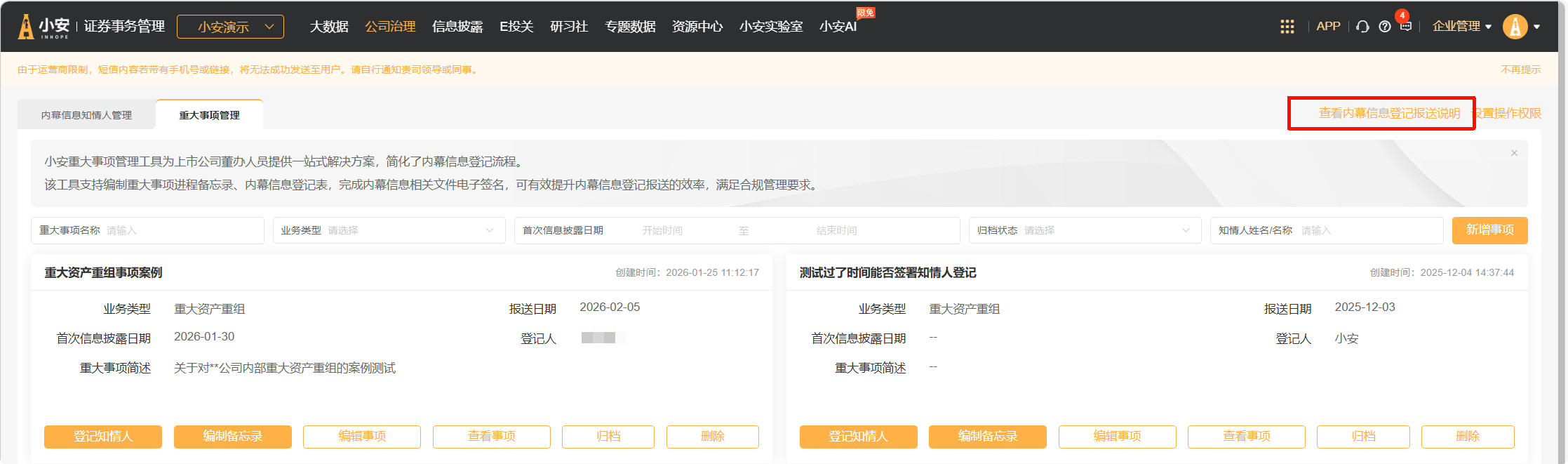The width and height of the screenshot is (1568, 464).
Task: Open 大数据 in the top navigation
Action: (x=329, y=27)
